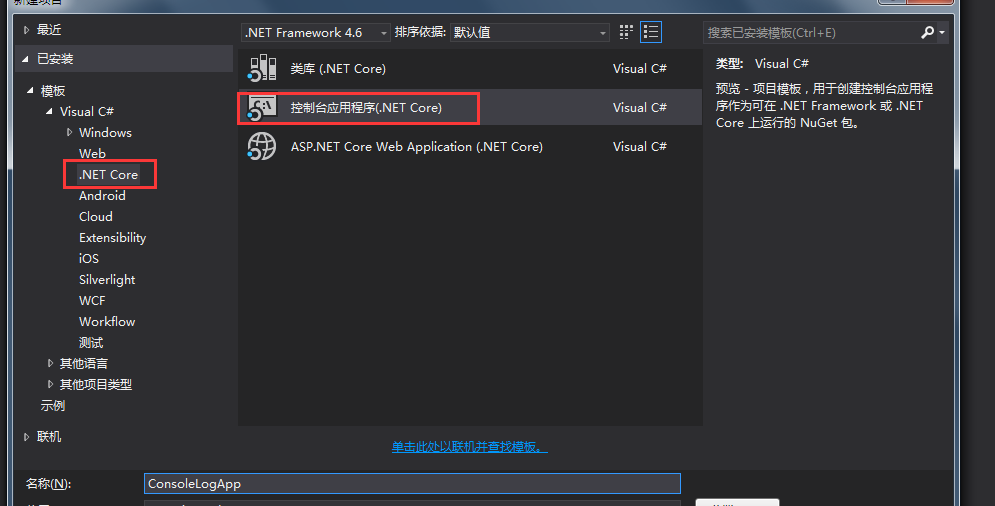Click the 其他语言 tree label
Screen dimensions: 995x506
(x=84, y=363)
